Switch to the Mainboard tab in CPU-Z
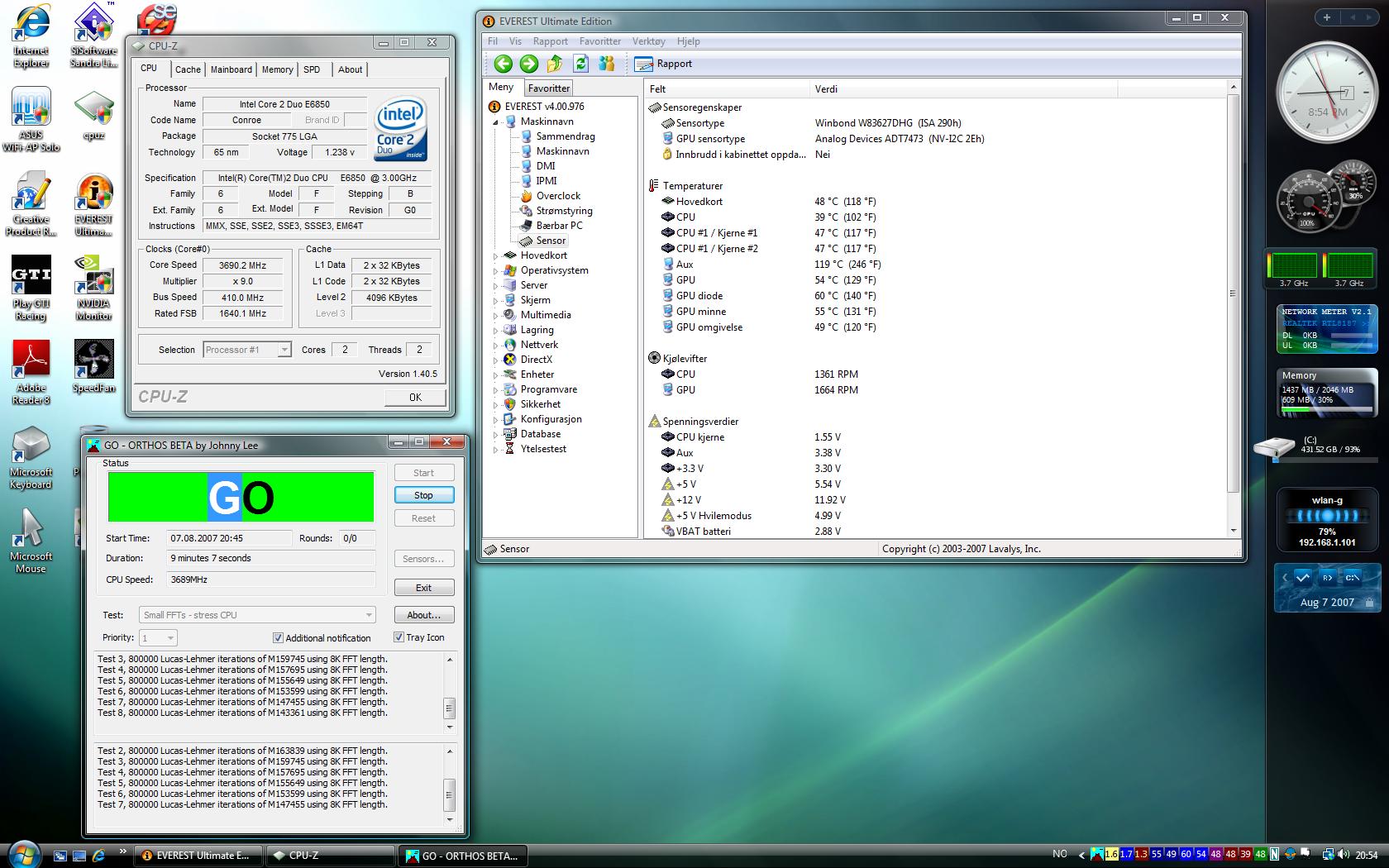The height and width of the screenshot is (868, 1389). point(231,69)
